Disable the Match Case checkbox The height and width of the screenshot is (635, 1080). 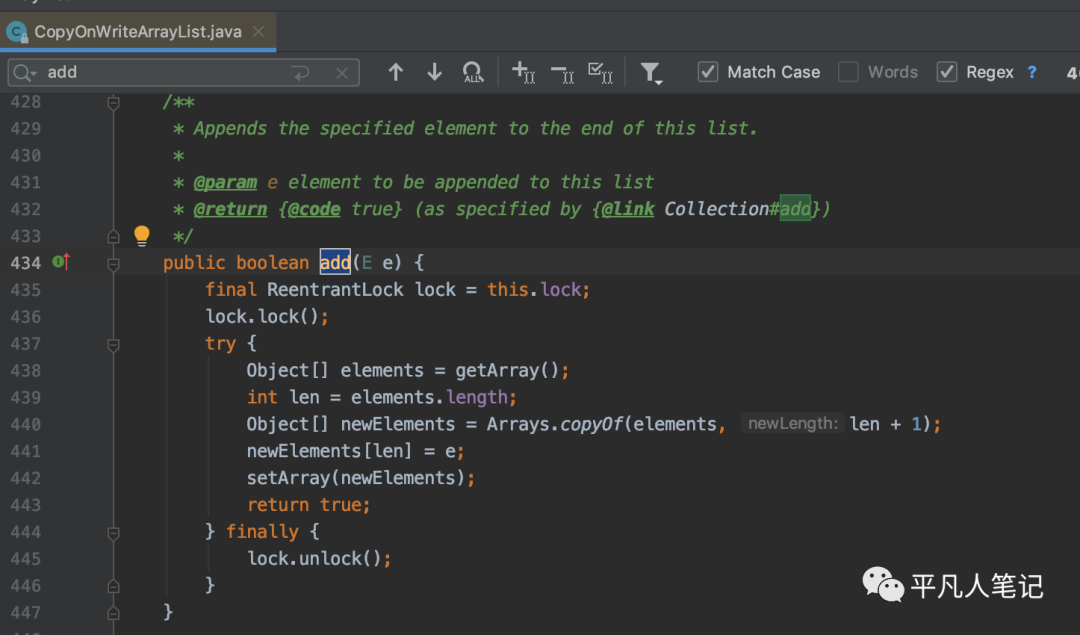pyautogui.click(x=708, y=72)
